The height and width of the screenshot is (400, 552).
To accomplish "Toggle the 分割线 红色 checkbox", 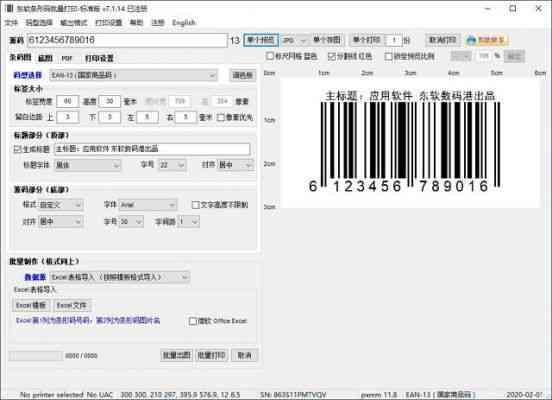I will [350, 56].
